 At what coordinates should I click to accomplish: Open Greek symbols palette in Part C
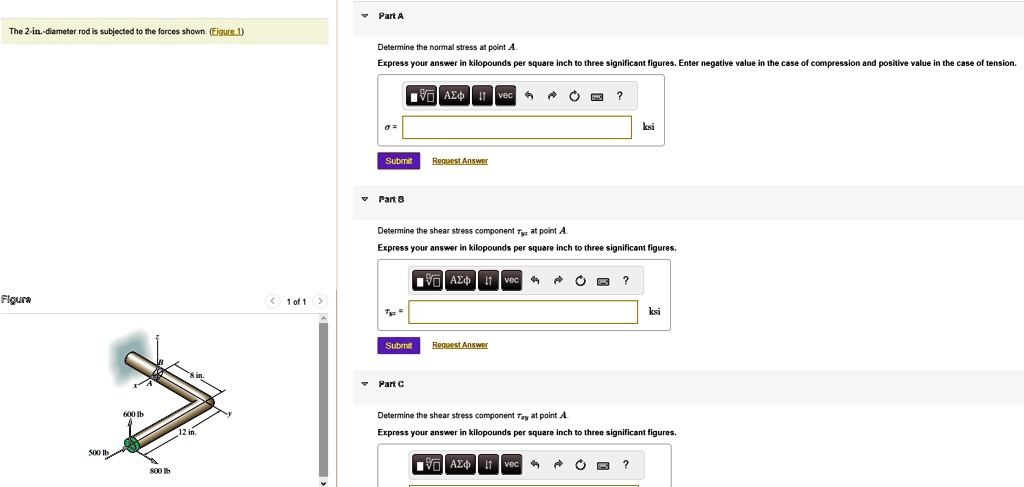(x=460, y=465)
